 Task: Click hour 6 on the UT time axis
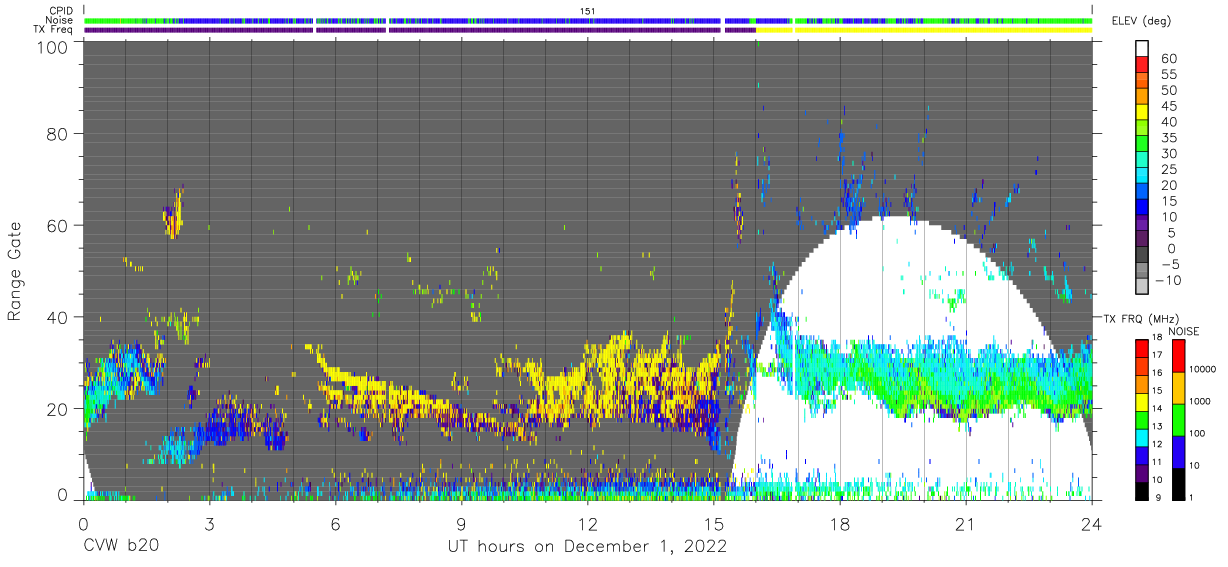coord(335,523)
